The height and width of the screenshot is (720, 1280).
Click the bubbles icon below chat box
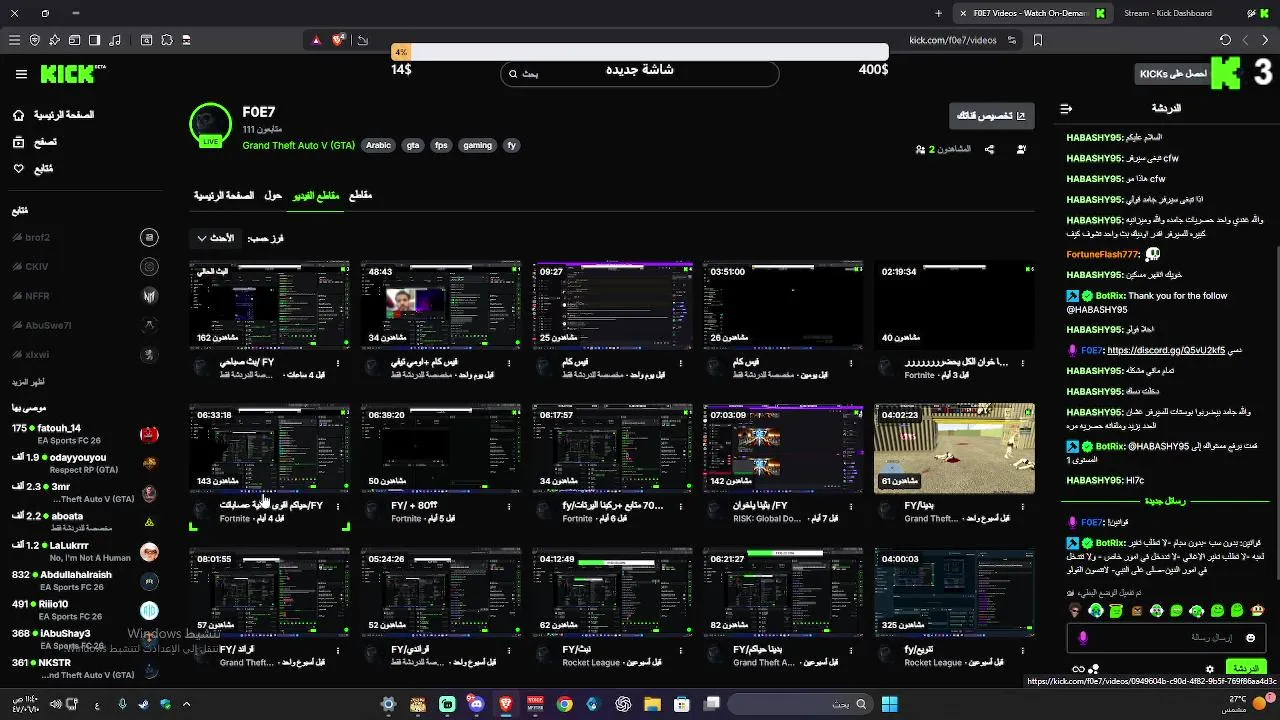[1094, 669]
